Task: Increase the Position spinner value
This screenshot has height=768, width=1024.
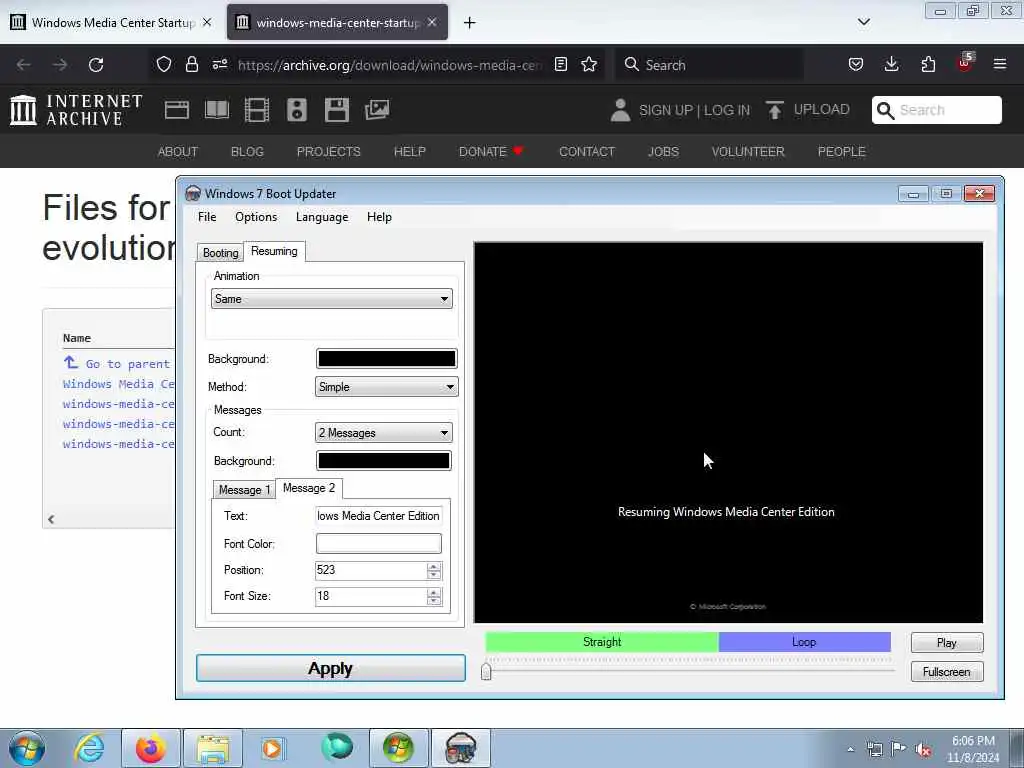Action: tap(434, 566)
